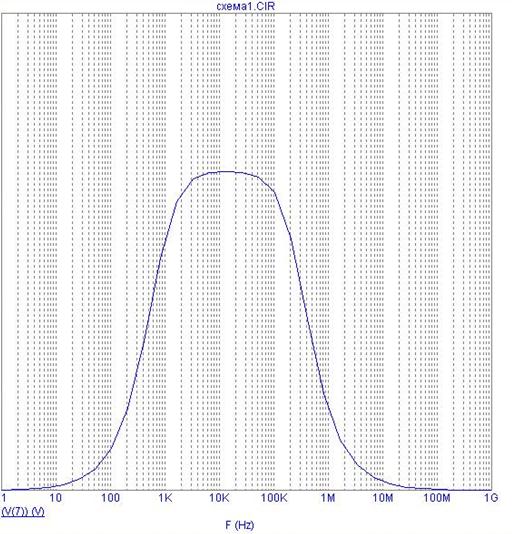The image size is (512, 534).
Task: Click the 1M frequency axis tick label
Action: pos(328,498)
